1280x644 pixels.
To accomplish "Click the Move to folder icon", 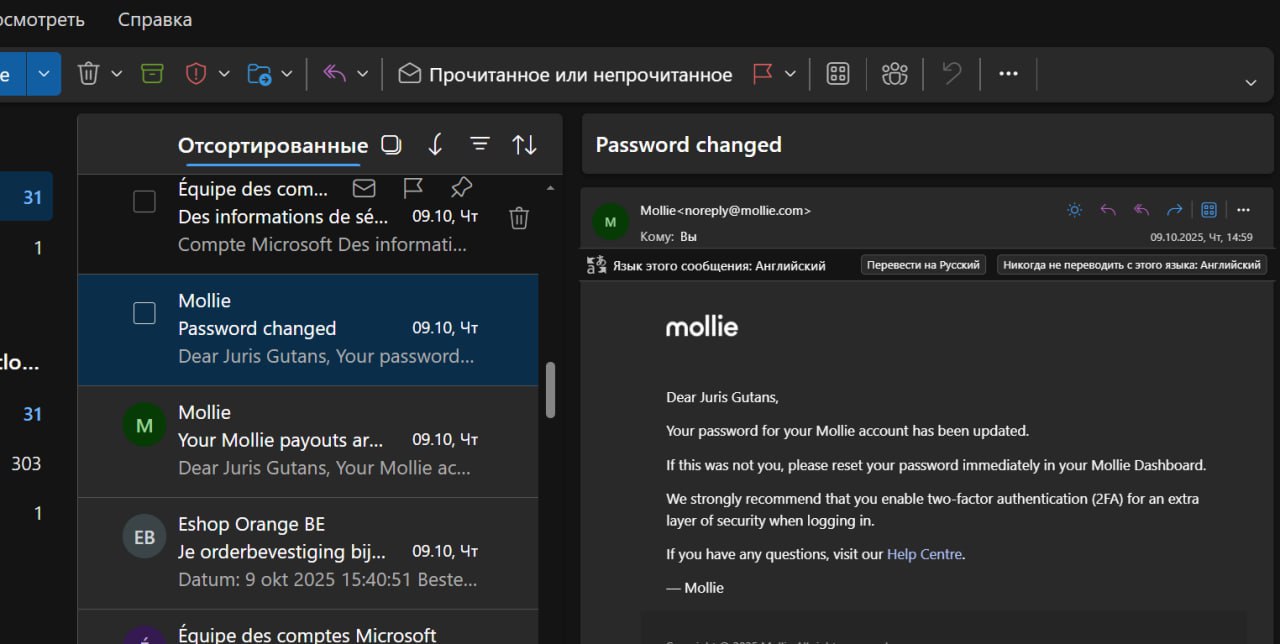I will click(x=259, y=74).
